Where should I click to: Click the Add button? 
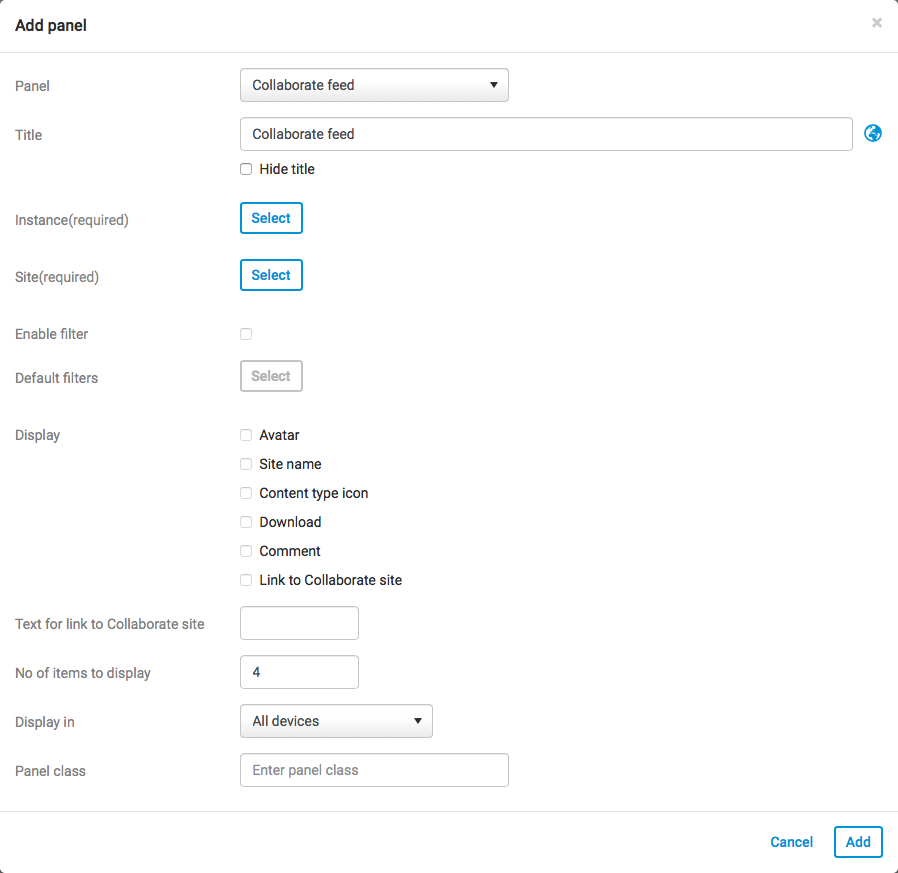click(x=858, y=842)
